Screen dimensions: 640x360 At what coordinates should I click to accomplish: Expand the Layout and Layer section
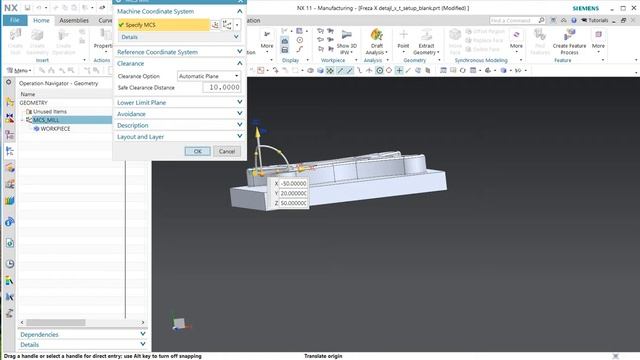click(180, 137)
